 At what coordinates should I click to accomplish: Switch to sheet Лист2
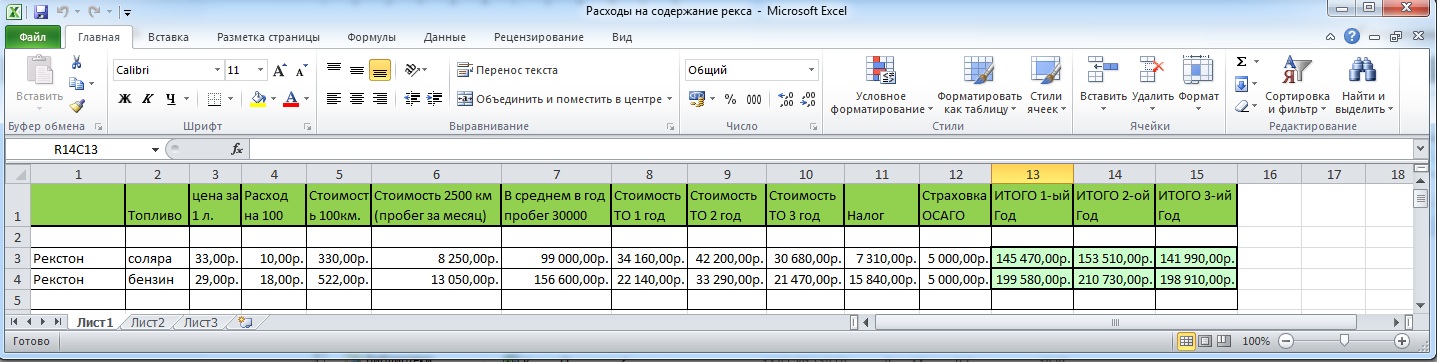click(147, 322)
